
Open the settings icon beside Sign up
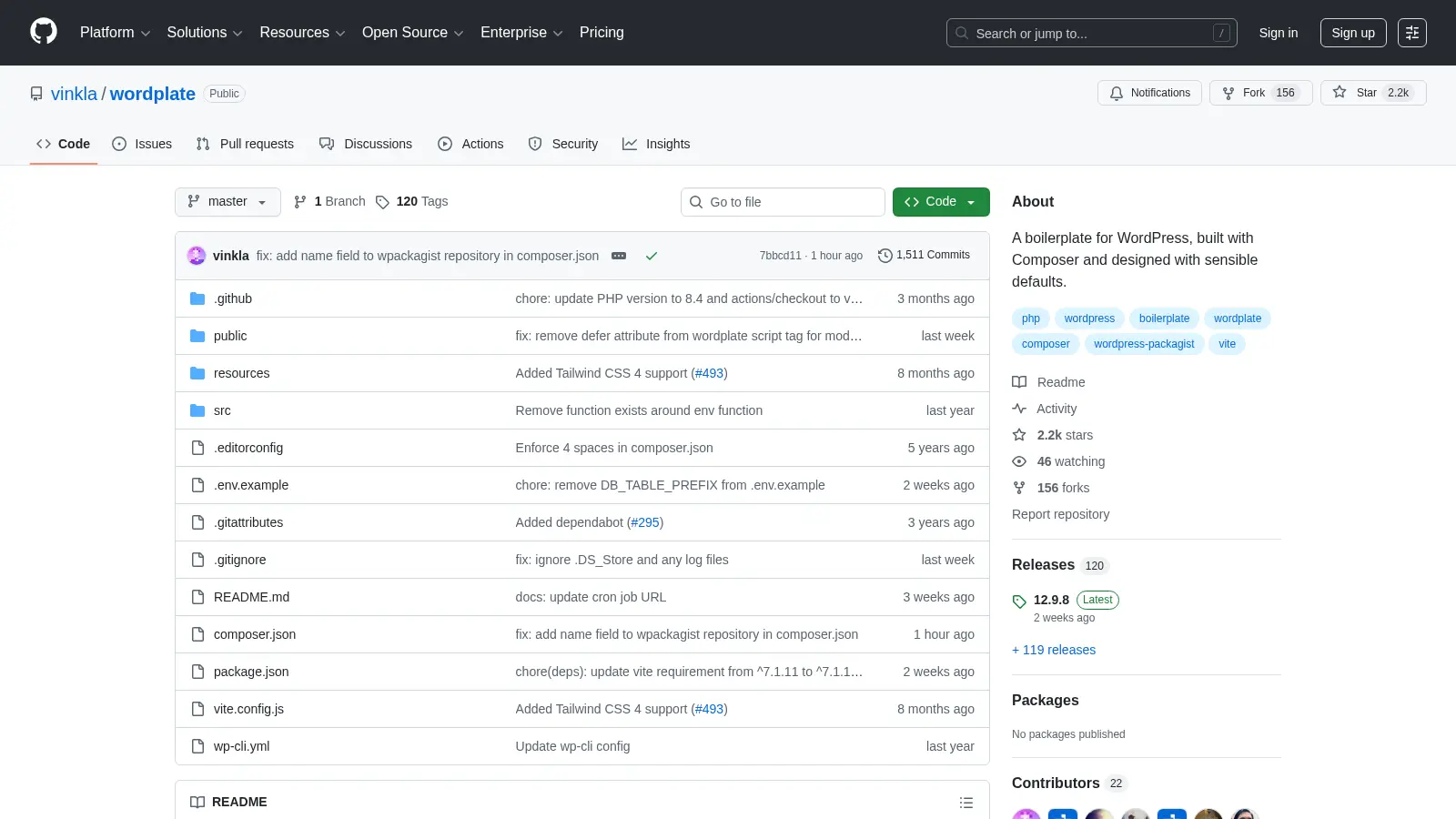point(1412,33)
